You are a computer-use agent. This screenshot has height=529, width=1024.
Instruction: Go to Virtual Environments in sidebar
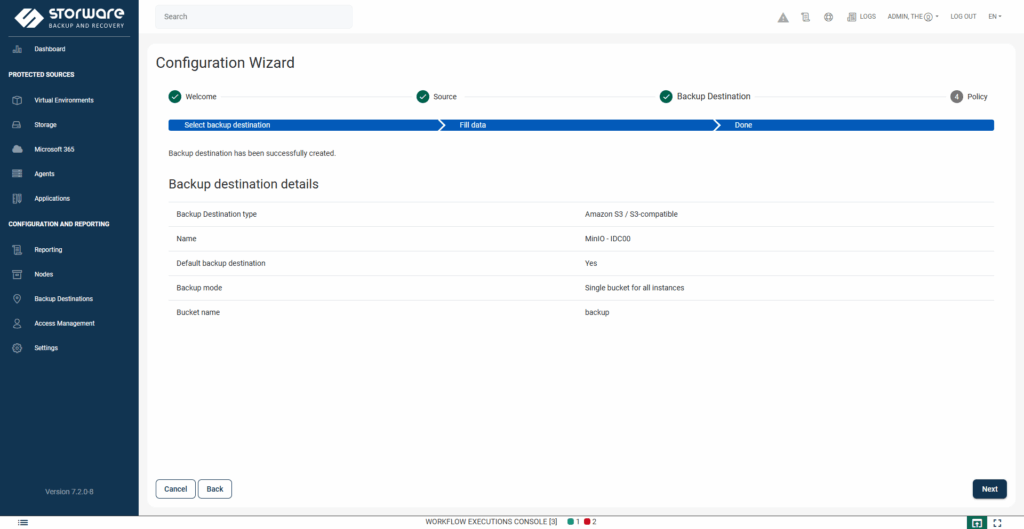pyautogui.click(x=64, y=100)
